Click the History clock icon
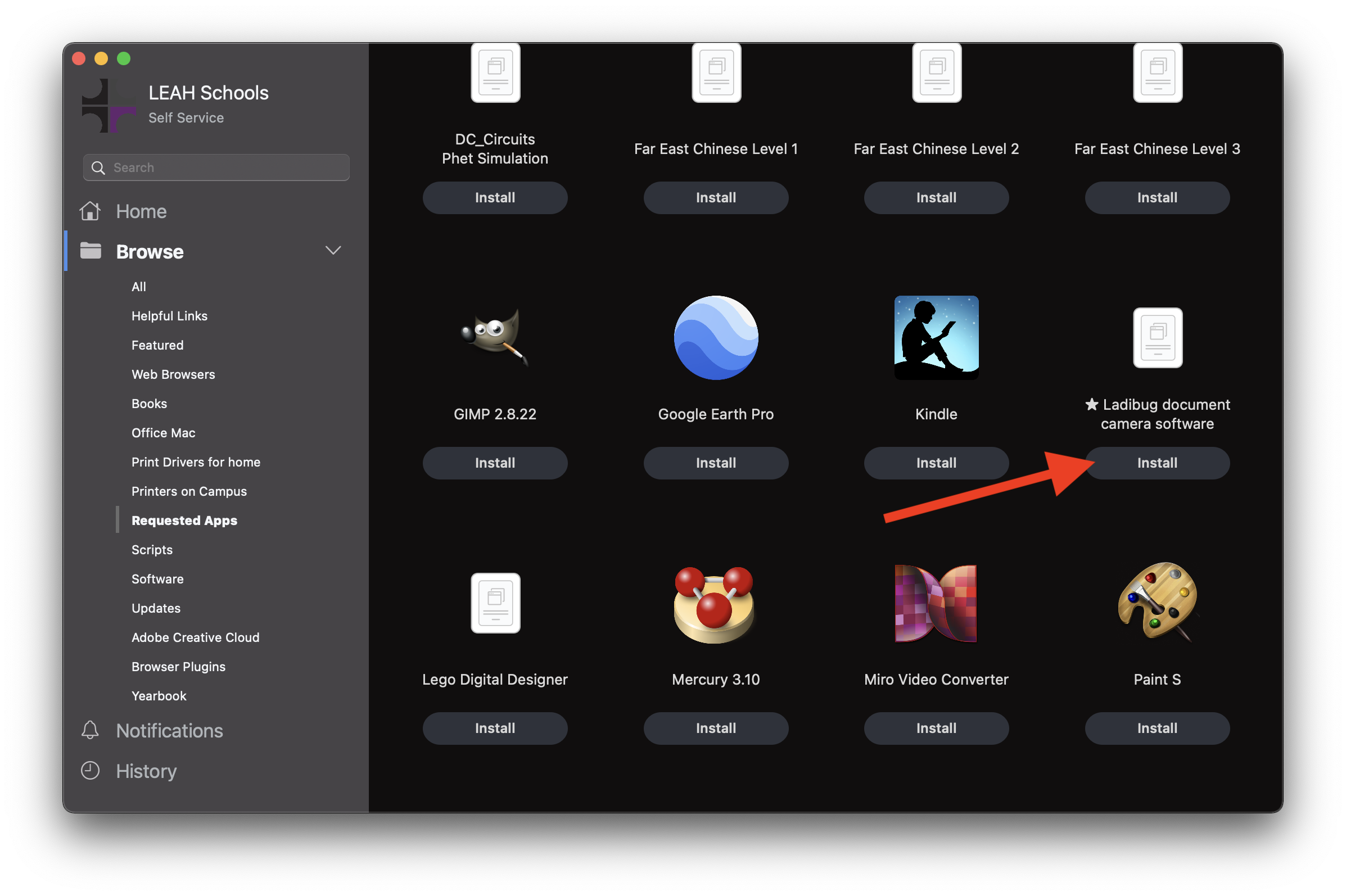 tap(90, 770)
